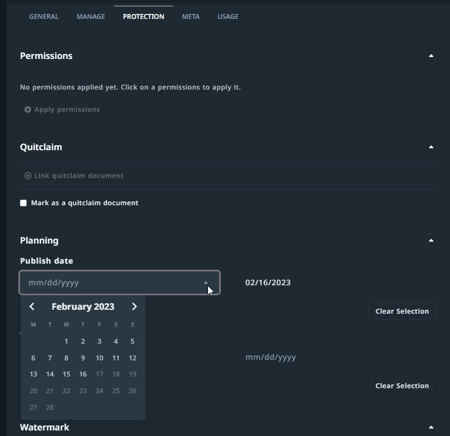
Task: Pick day 11 in the calendar
Action: 116,358
